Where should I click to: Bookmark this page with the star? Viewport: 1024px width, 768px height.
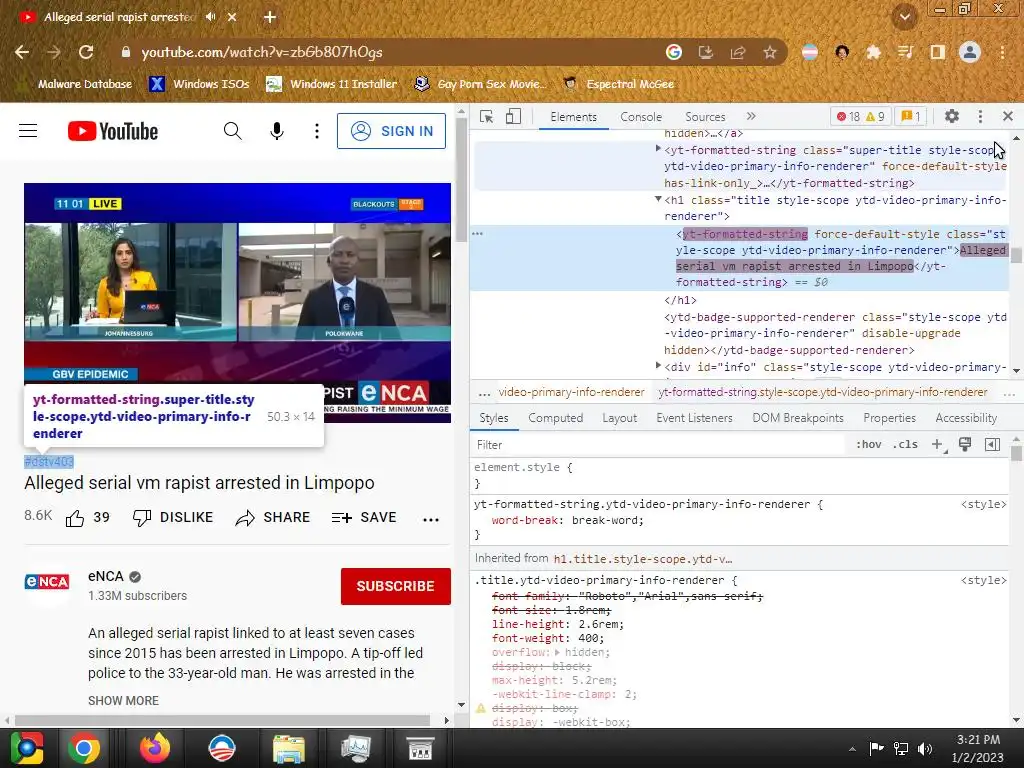click(770, 52)
